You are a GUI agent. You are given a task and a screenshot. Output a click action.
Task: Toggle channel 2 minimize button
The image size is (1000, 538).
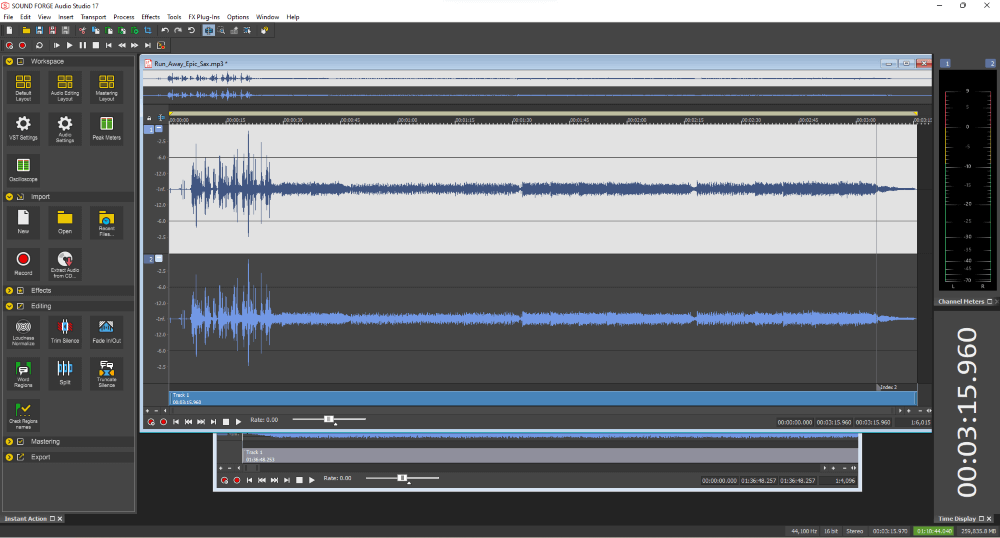(x=159, y=258)
